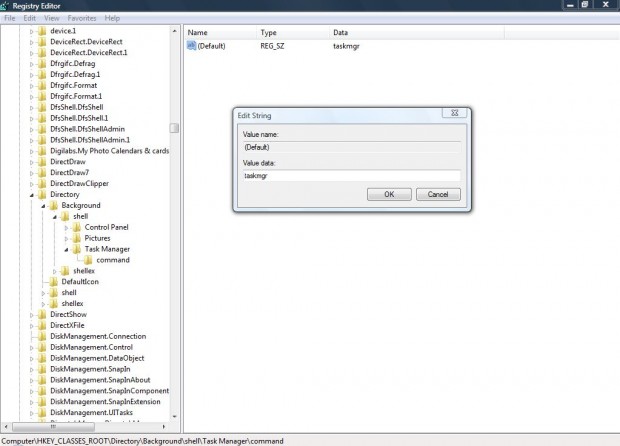This screenshot has height=446, width=620.
Task: Select the device.1 folder icon
Action: pos(42,31)
